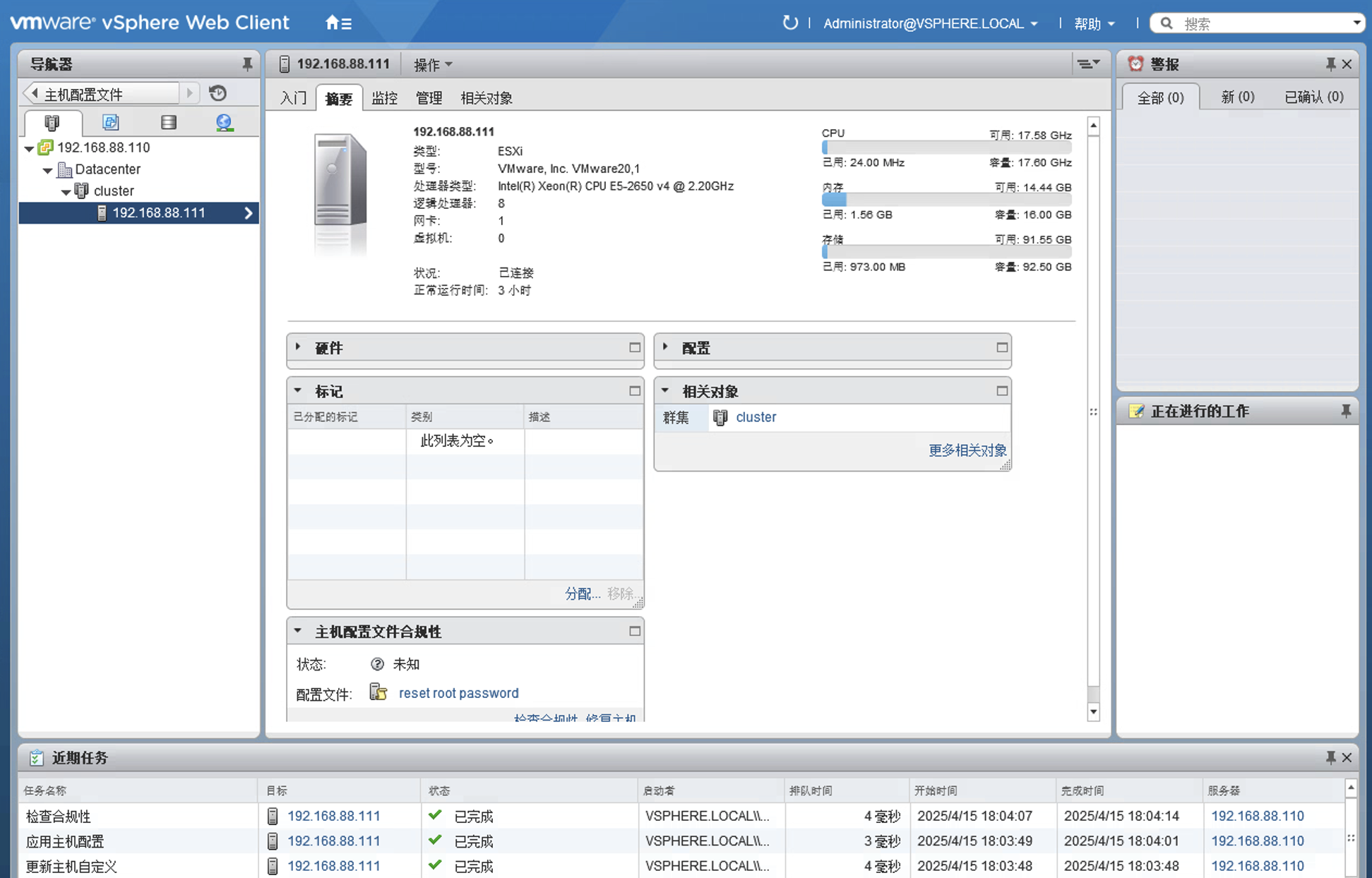The width and height of the screenshot is (1372, 878).
Task: Show 新 (0) alarms tab
Action: coord(1238,97)
